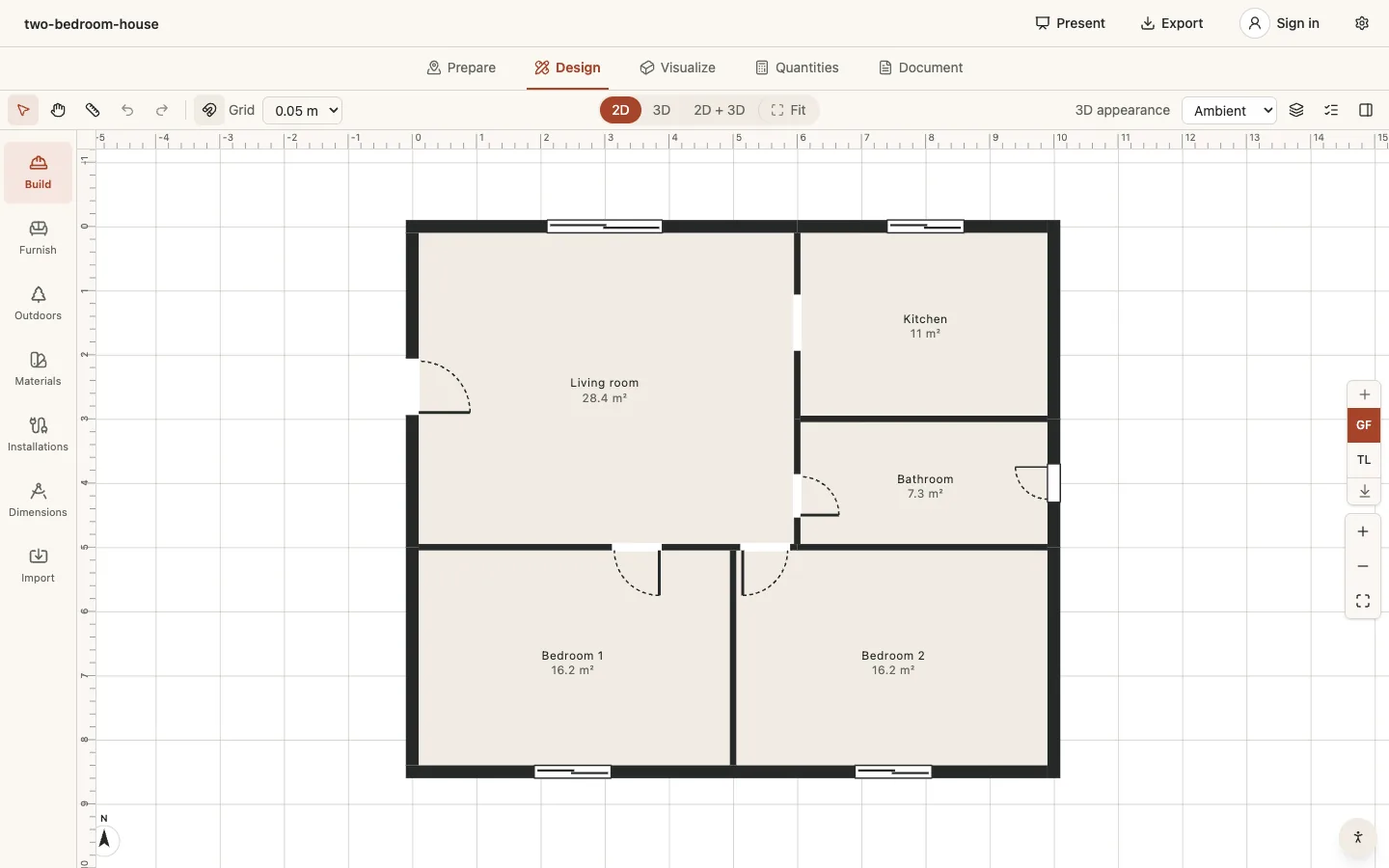Select the arrow pointer tool
The image size is (1389, 868).
(23, 110)
